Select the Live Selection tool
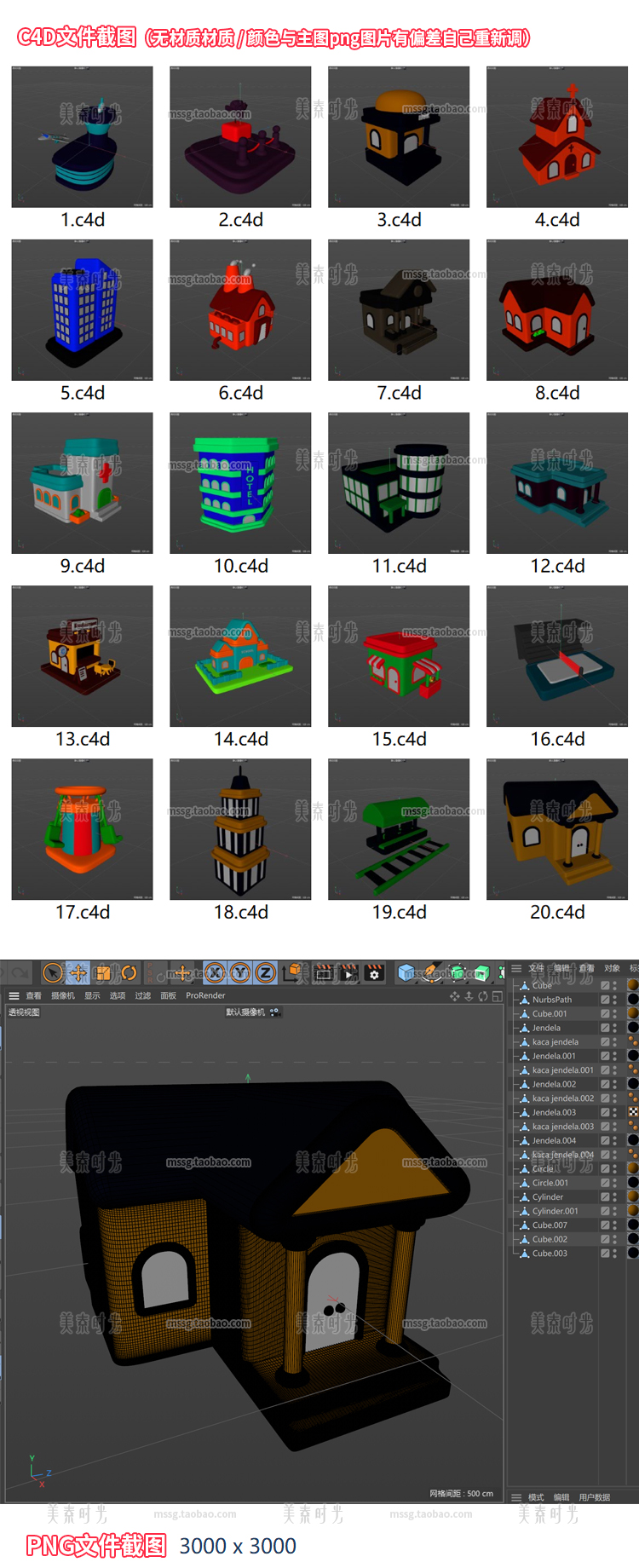 tap(53, 972)
